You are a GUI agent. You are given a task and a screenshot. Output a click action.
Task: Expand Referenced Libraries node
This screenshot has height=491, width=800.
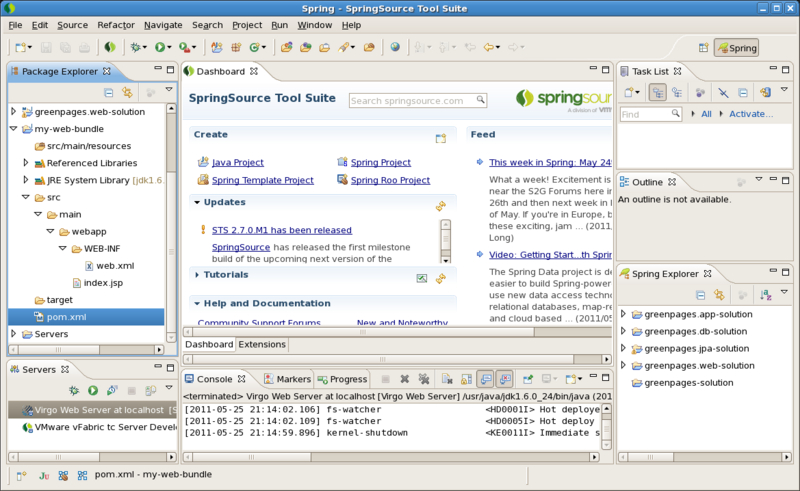pyautogui.click(x=26, y=163)
